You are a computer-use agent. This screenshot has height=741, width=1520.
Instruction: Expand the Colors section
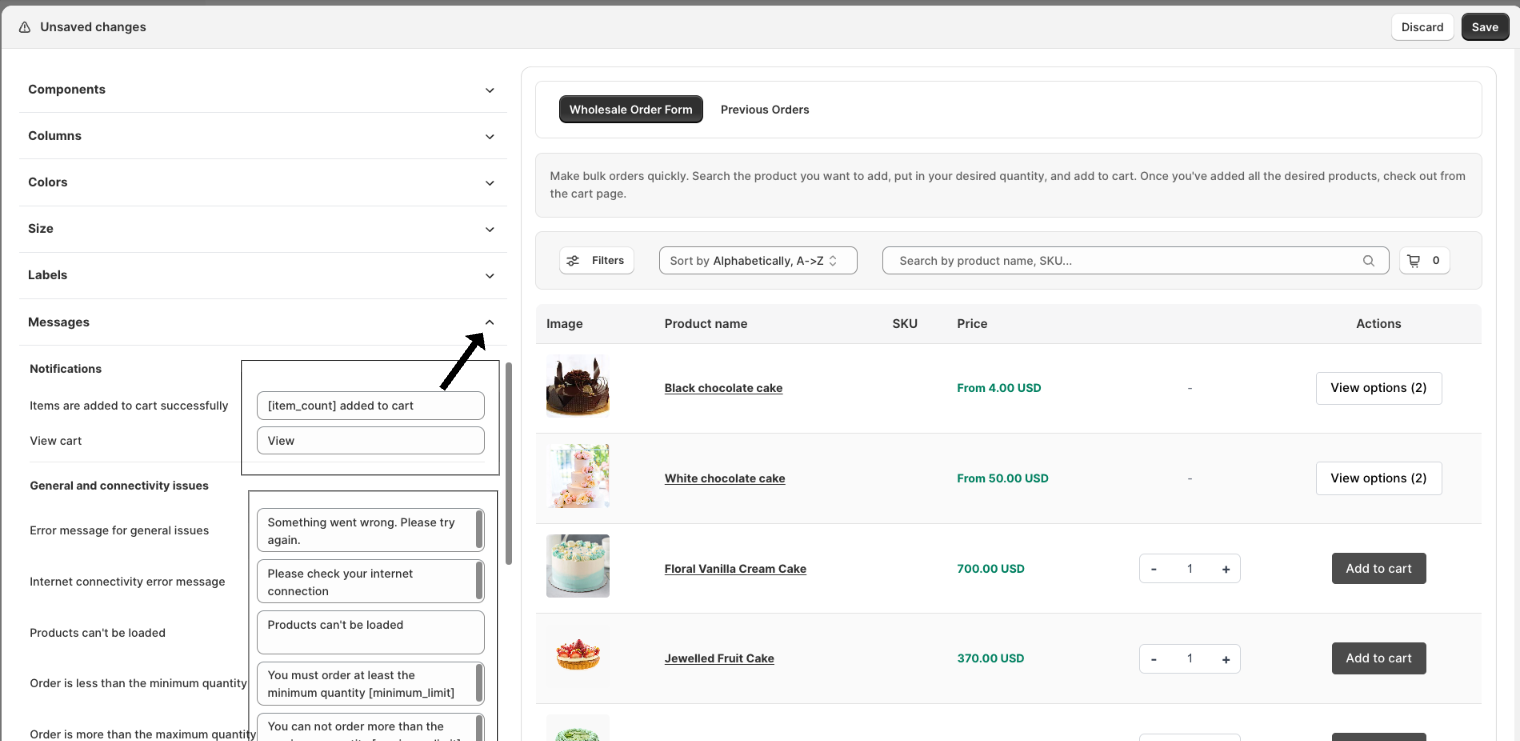click(x=489, y=183)
